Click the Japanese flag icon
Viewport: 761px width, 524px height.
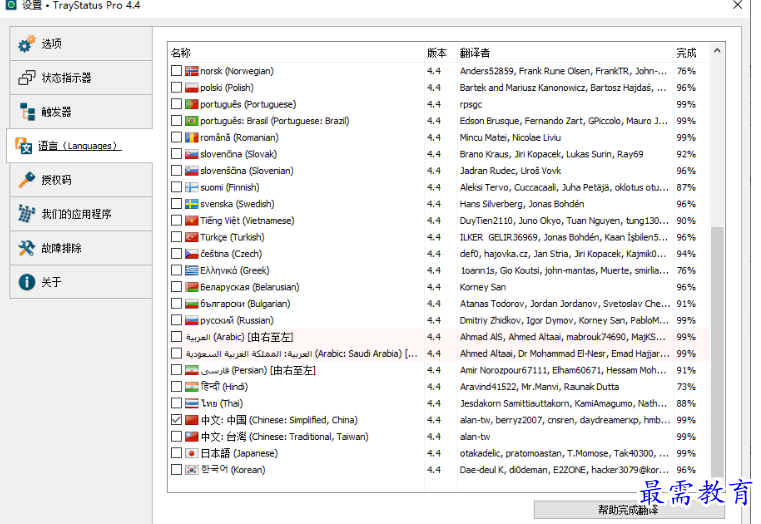[x=192, y=453]
